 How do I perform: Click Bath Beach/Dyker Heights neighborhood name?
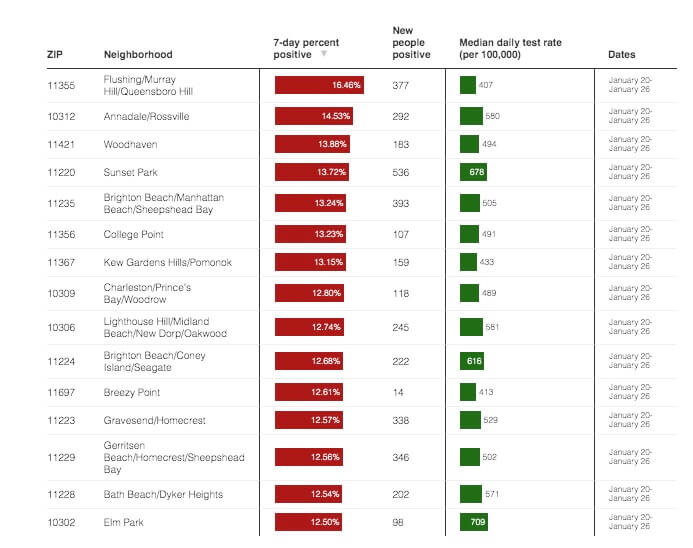tap(163, 495)
